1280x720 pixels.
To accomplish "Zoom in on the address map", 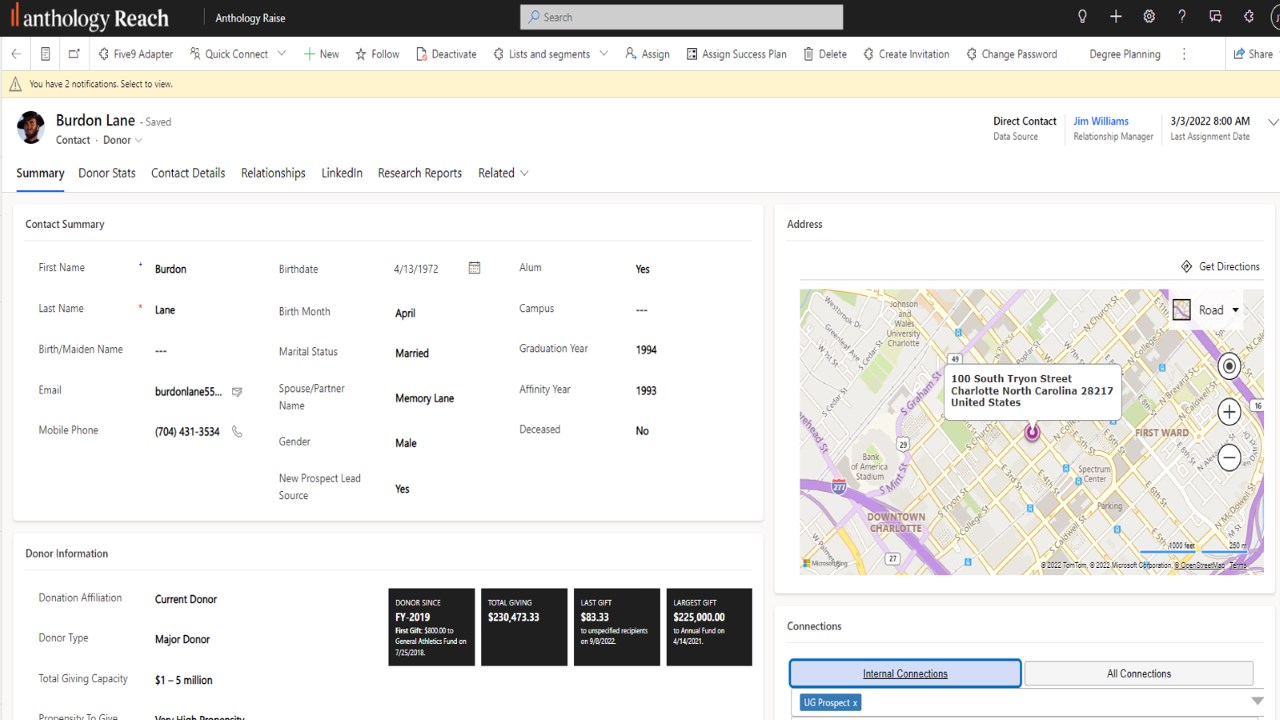I will tap(1229, 412).
